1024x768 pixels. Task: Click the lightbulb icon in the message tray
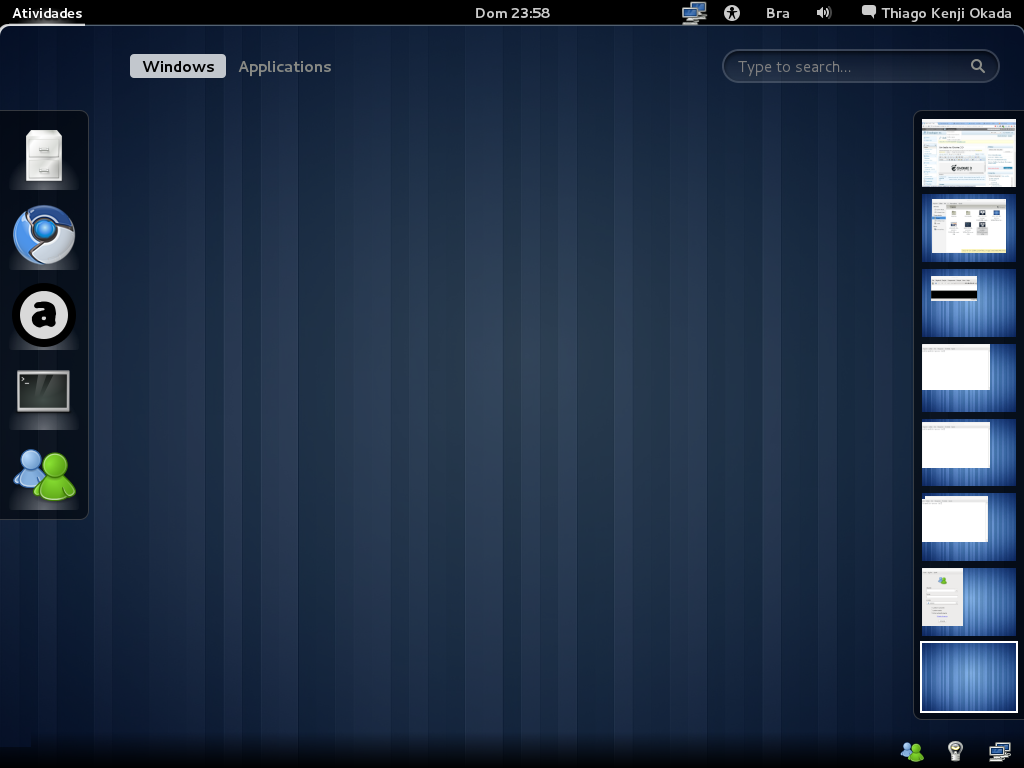(956, 751)
